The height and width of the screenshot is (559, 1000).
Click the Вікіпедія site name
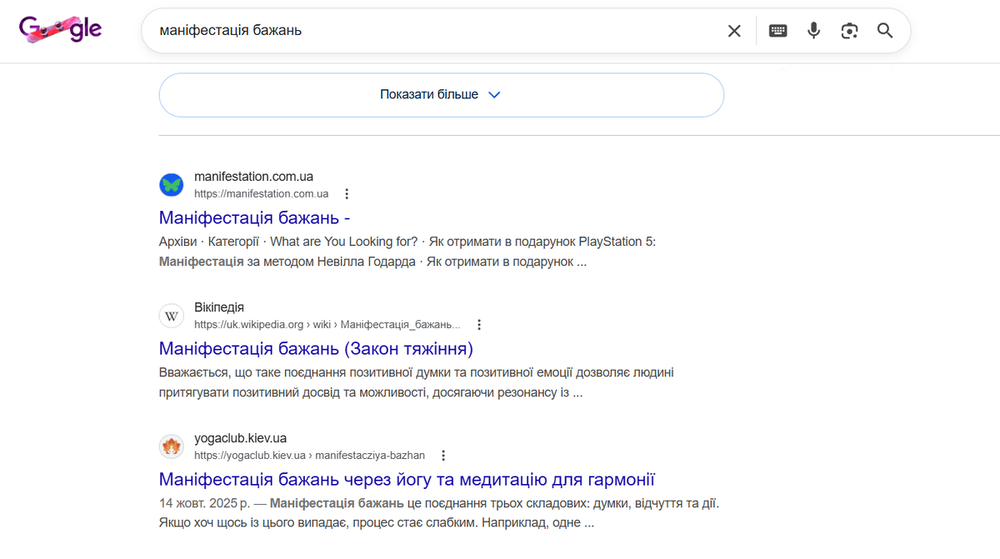(x=219, y=307)
